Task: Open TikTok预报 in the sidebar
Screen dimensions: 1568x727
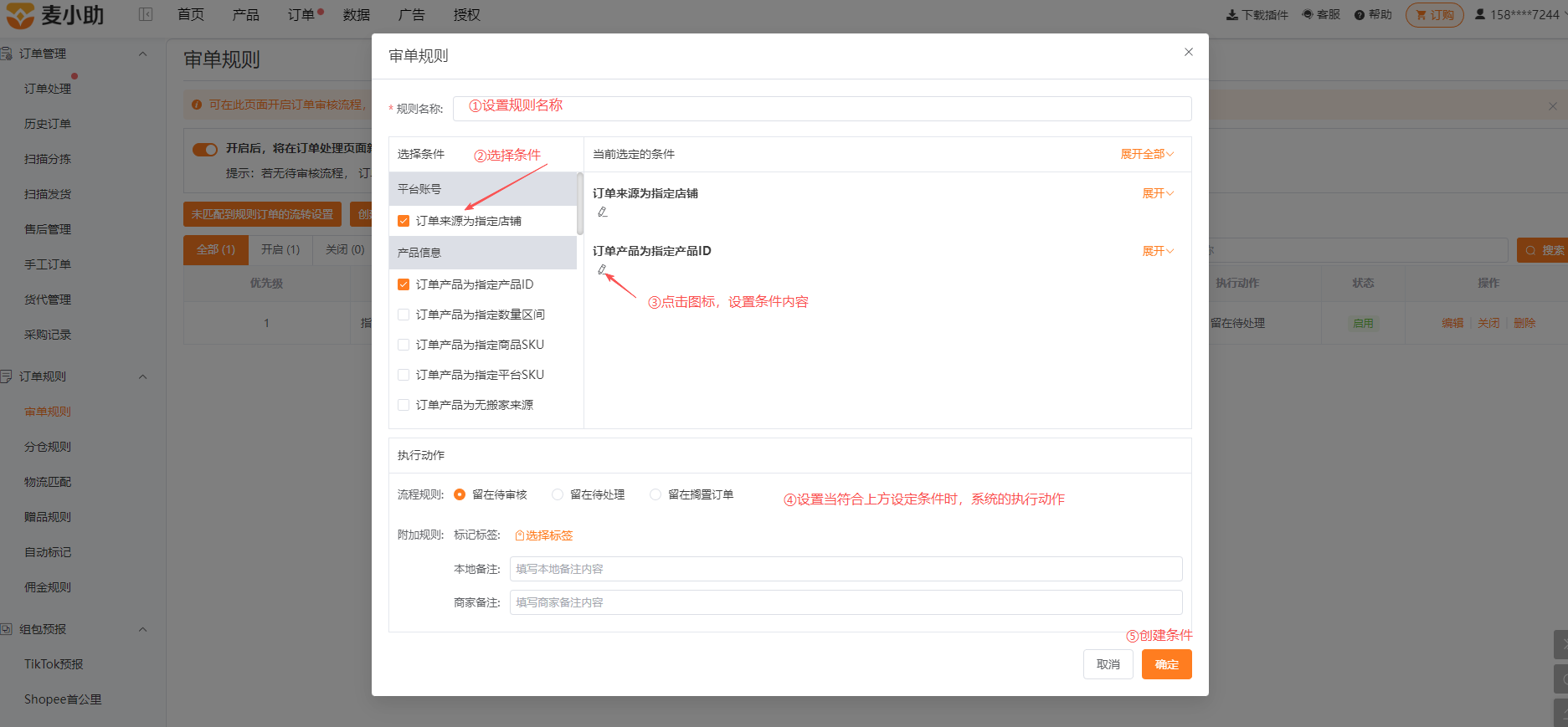Action: point(54,664)
